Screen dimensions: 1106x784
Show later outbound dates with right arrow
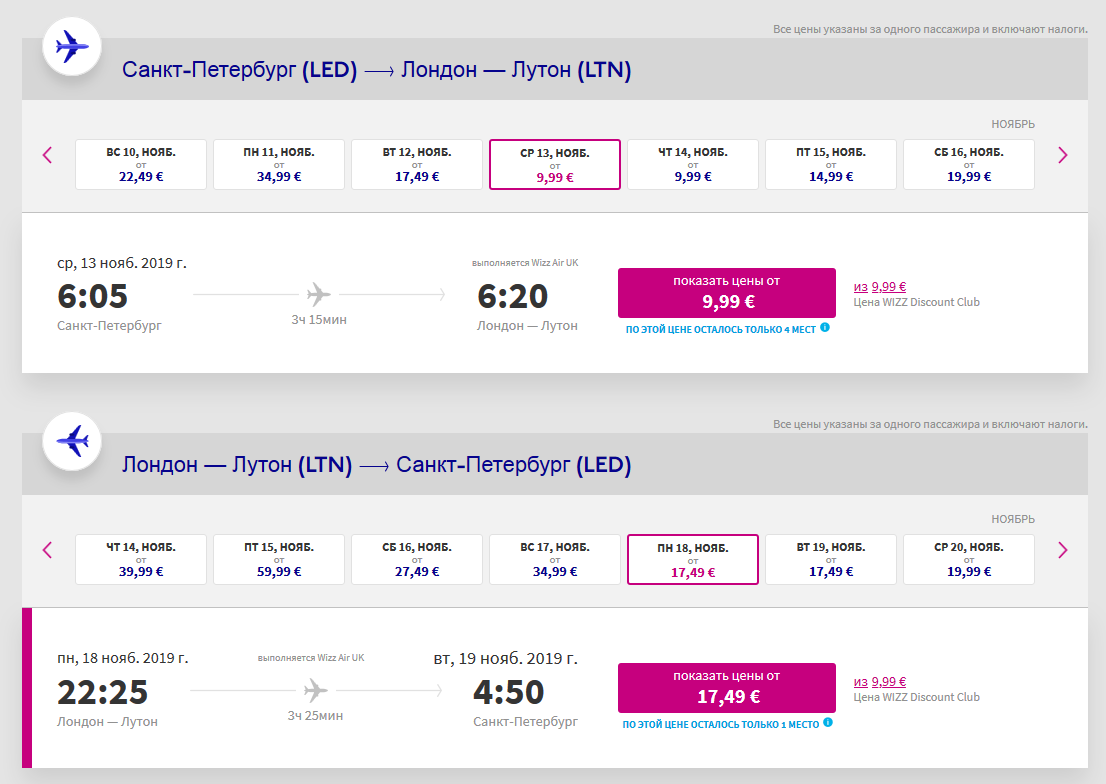click(x=1063, y=155)
